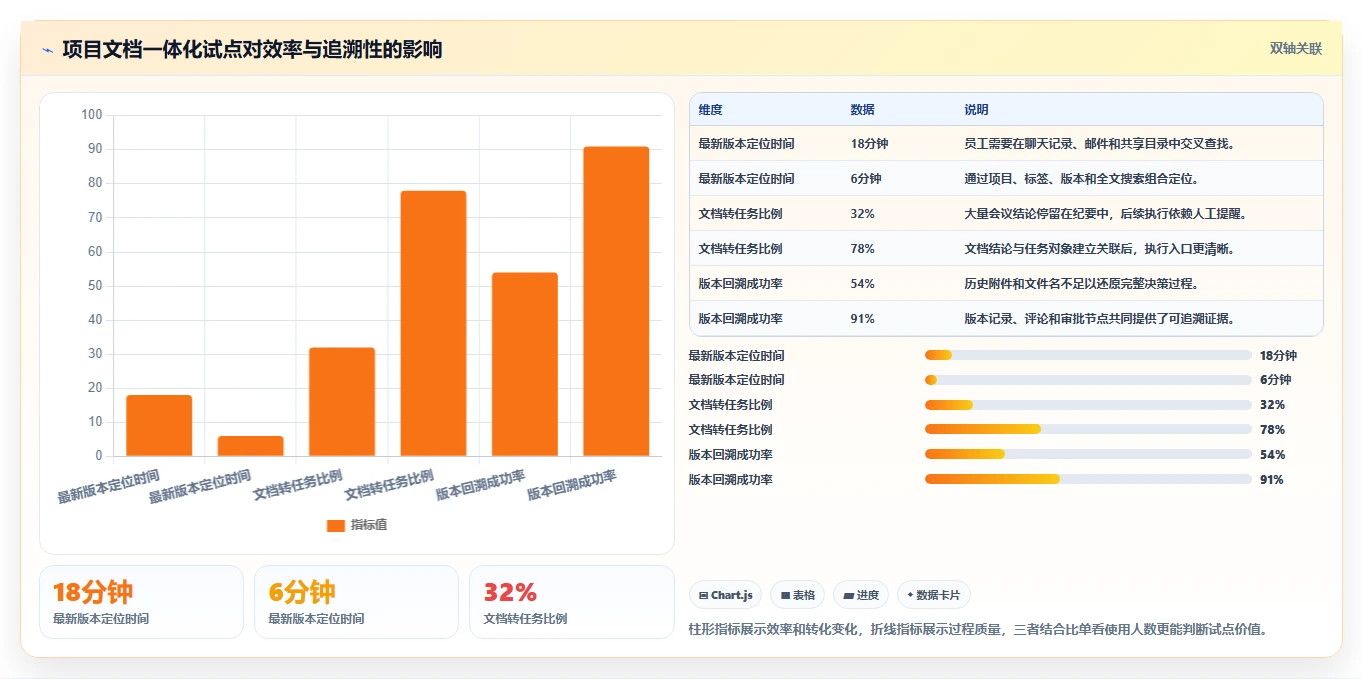
Task: Click the icon left of the dashboard title
Action: [x=48, y=50]
